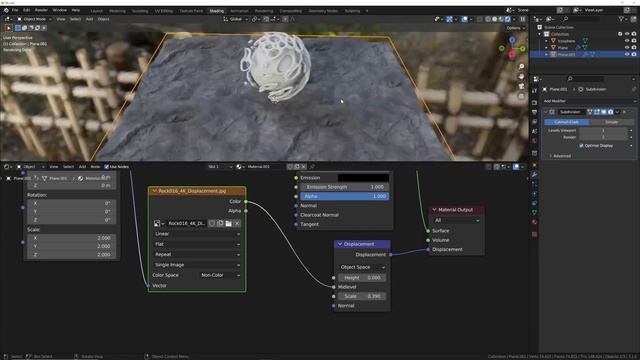The width and height of the screenshot is (640, 360).
Task: Click Levels Viewport value field
Action: pos(603,131)
